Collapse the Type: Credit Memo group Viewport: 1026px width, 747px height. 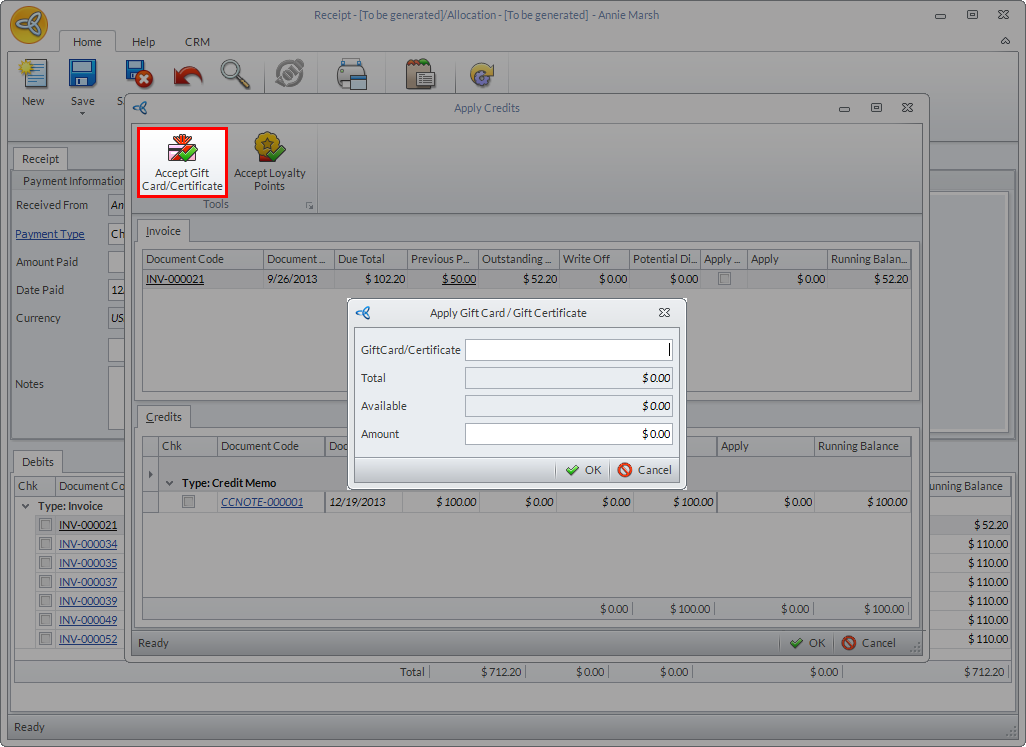(x=170, y=483)
